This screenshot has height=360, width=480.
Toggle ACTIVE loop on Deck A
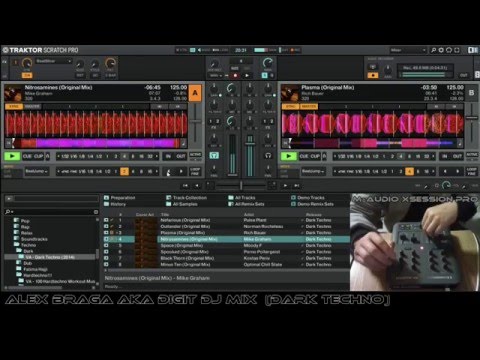tap(195, 155)
